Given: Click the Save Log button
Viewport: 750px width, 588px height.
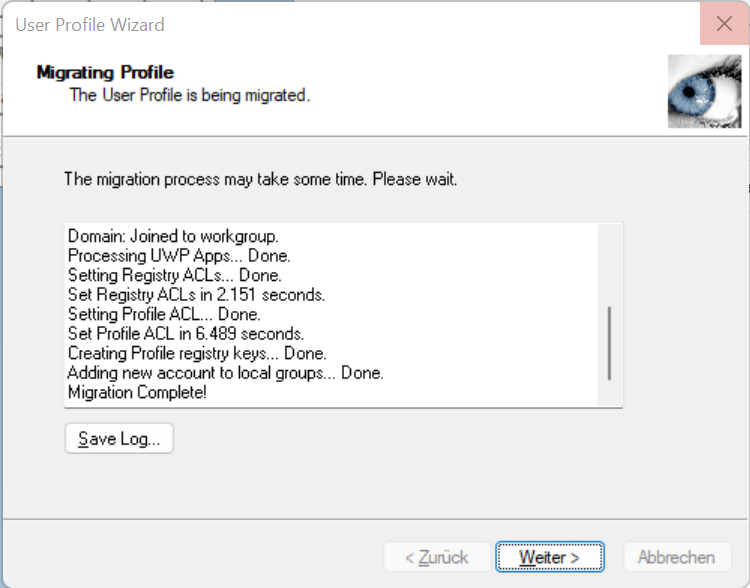Looking at the screenshot, I should pos(119,439).
